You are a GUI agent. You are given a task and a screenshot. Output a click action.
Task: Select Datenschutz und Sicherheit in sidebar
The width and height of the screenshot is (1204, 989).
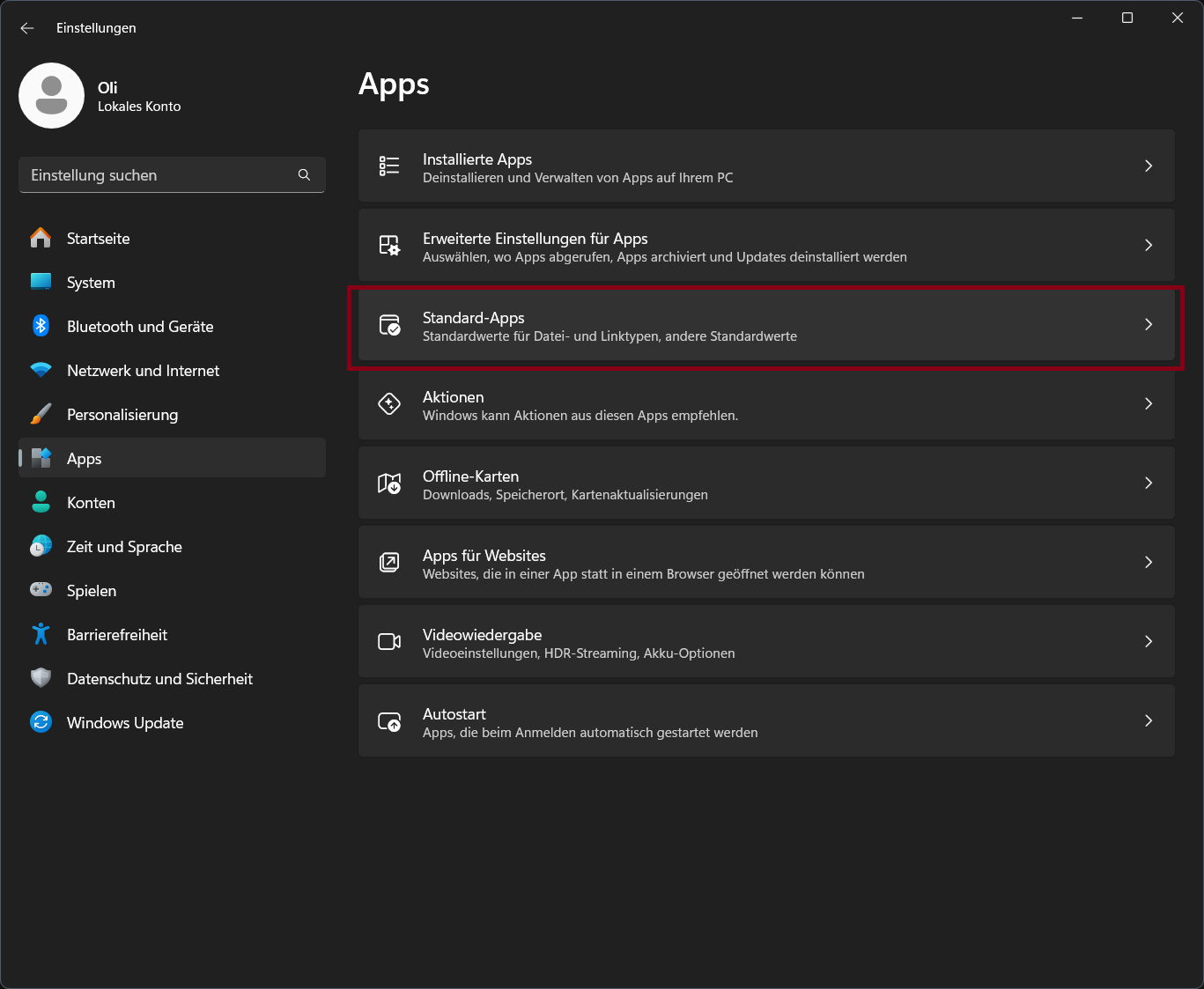point(159,679)
